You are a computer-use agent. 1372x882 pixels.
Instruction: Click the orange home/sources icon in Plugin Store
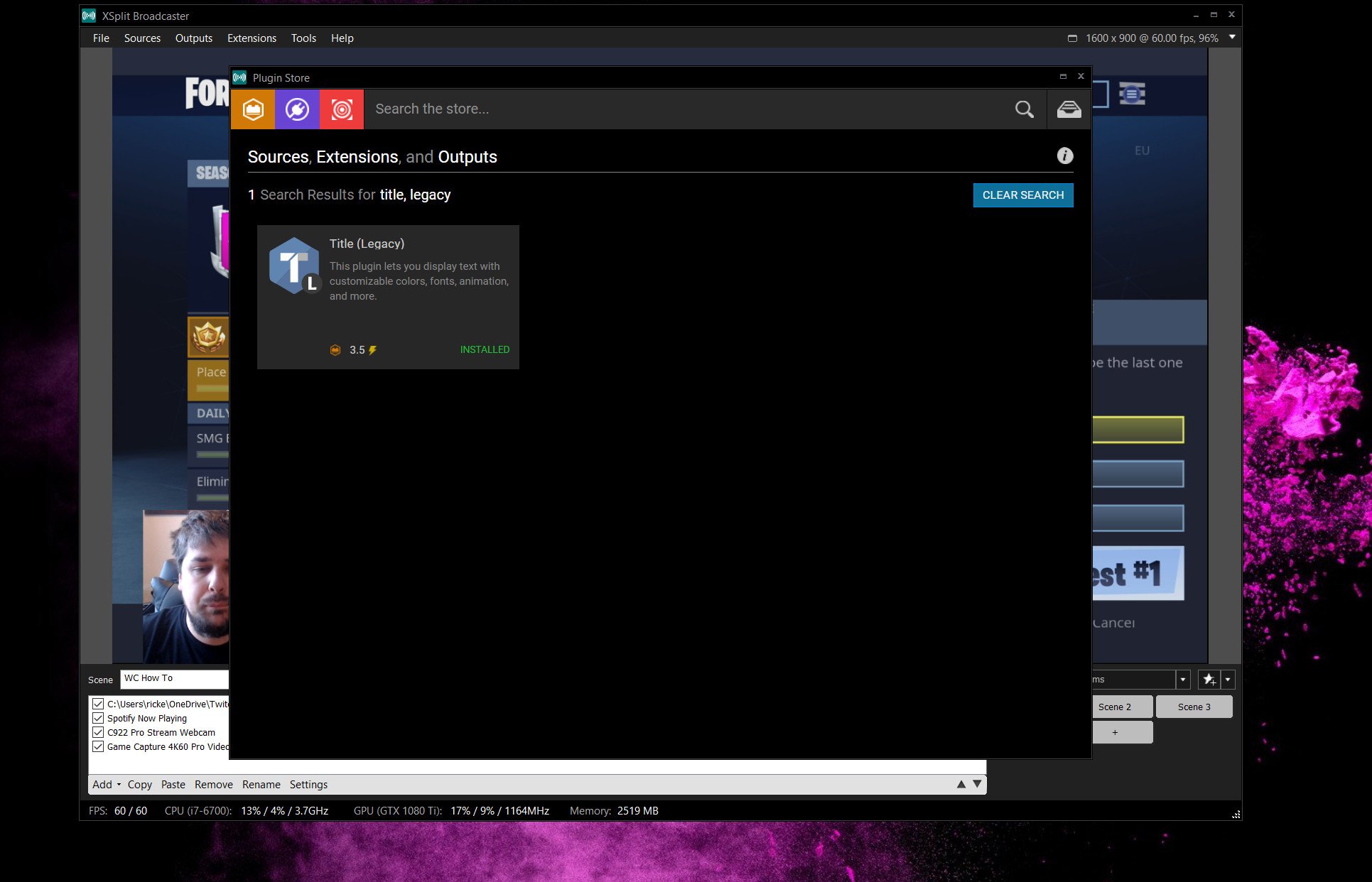(x=252, y=109)
